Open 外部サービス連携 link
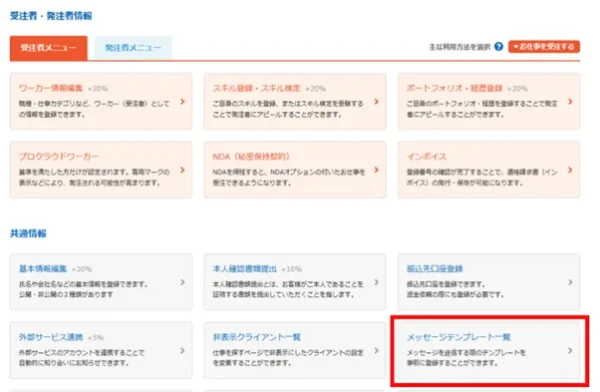 pyautogui.click(x=51, y=337)
